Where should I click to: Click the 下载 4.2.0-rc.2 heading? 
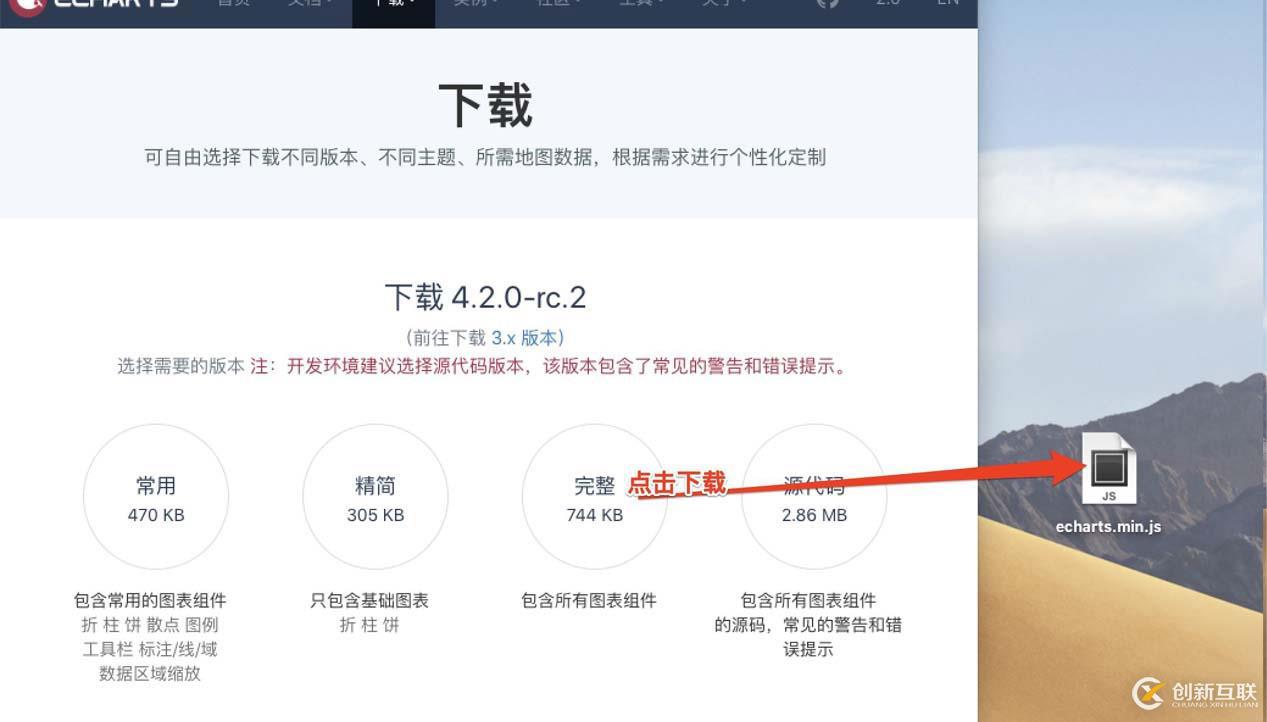pyautogui.click(x=486, y=297)
